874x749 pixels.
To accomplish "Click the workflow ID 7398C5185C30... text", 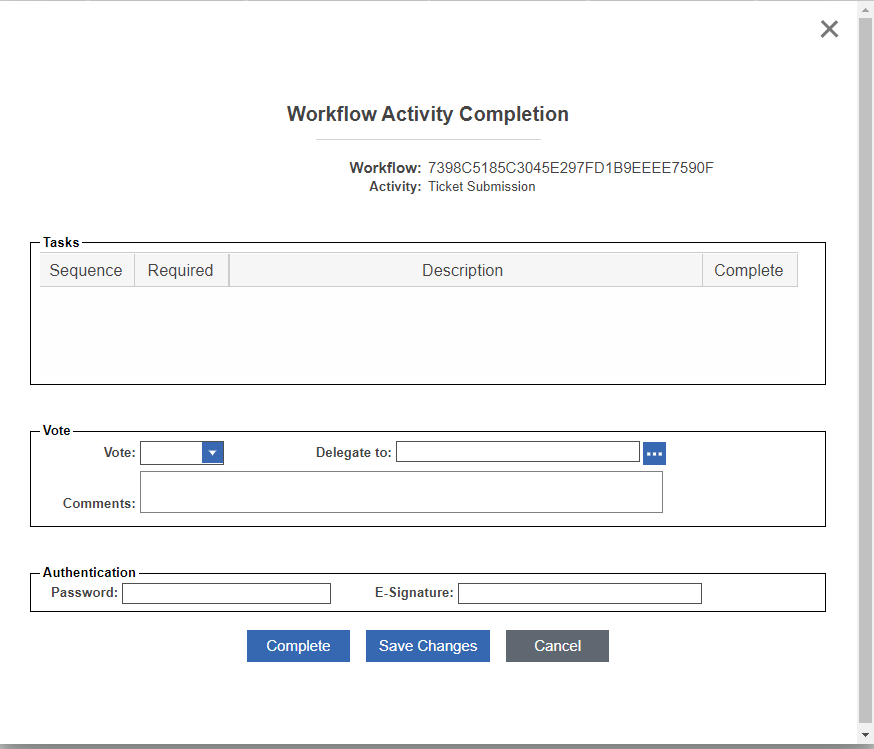I will (570, 168).
